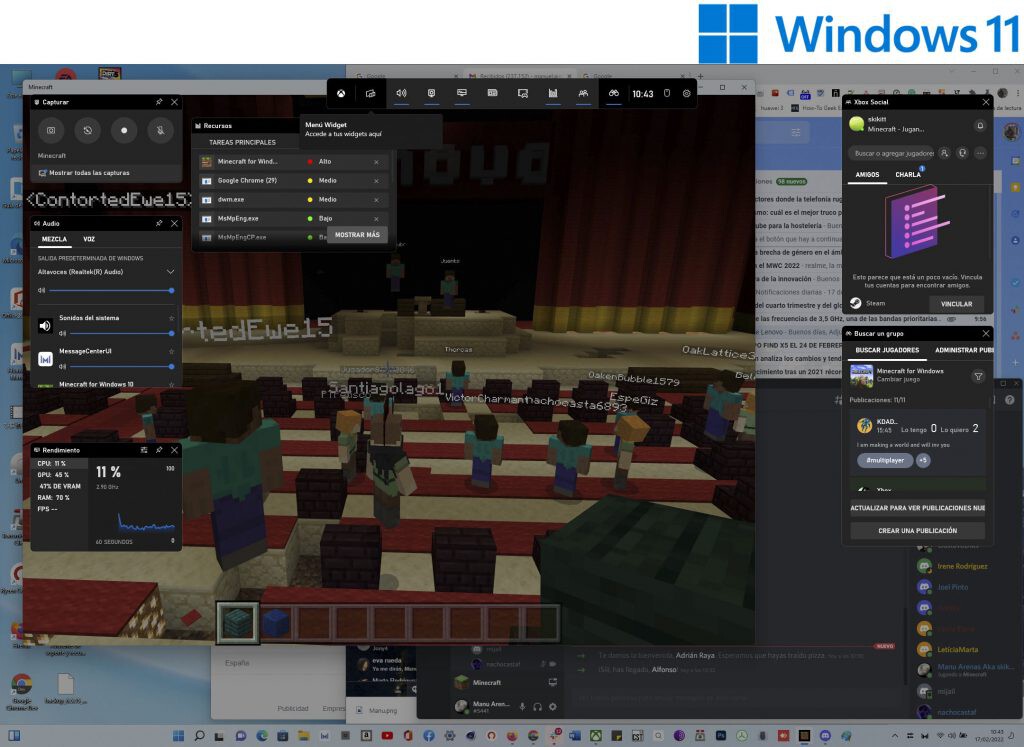
Task: Pin the Capturar widget
Action: (159, 102)
